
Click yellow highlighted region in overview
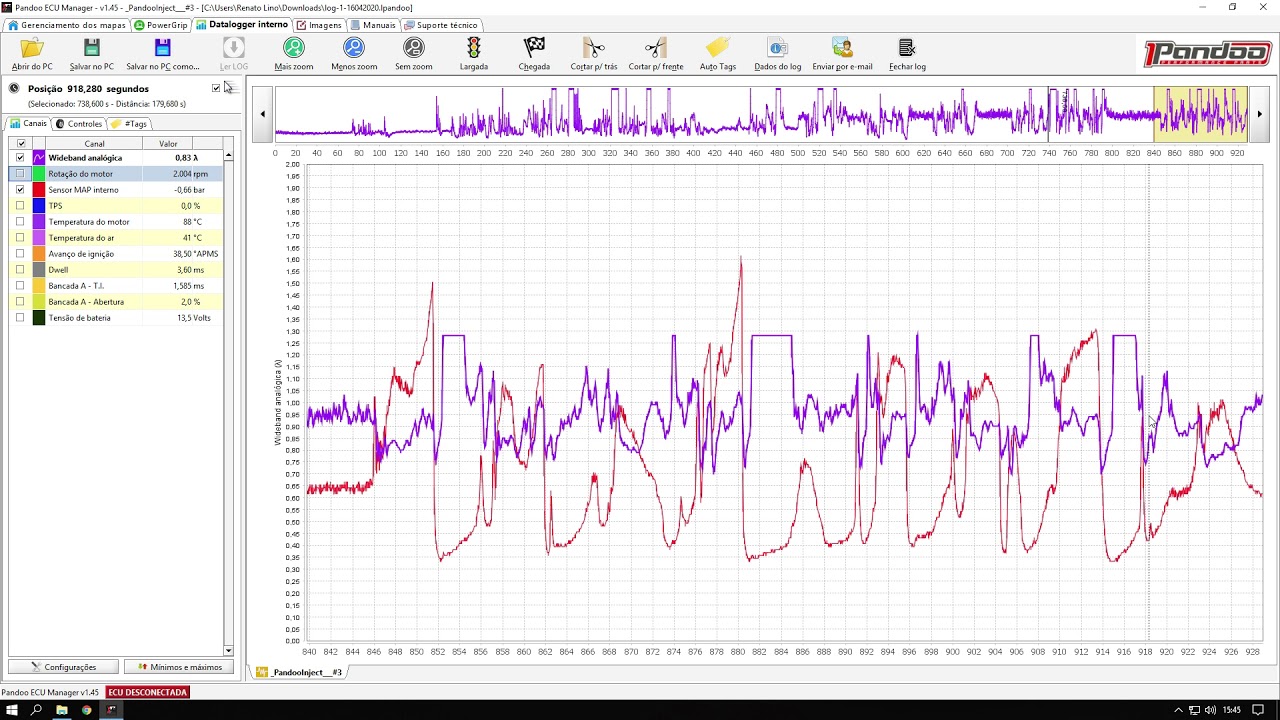coord(1201,114)
